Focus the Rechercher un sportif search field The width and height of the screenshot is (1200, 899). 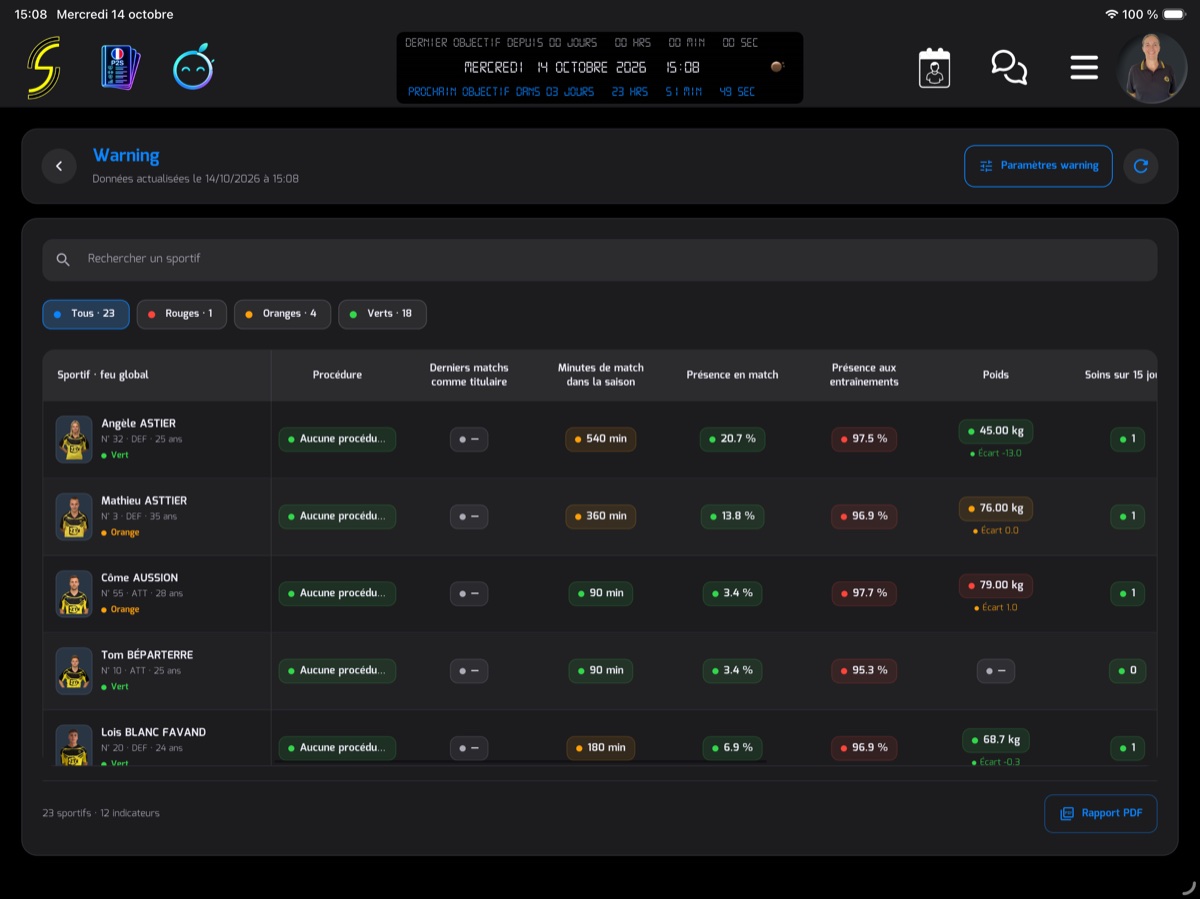[x=599, y=259]
